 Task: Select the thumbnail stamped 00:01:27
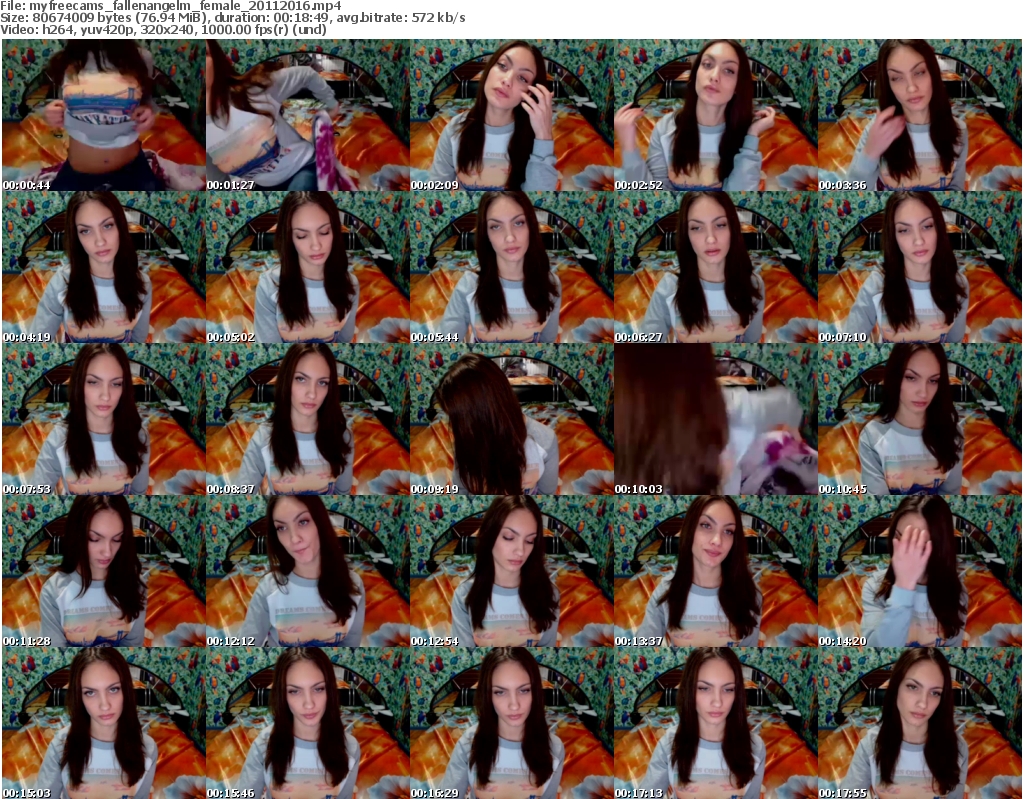308,115
